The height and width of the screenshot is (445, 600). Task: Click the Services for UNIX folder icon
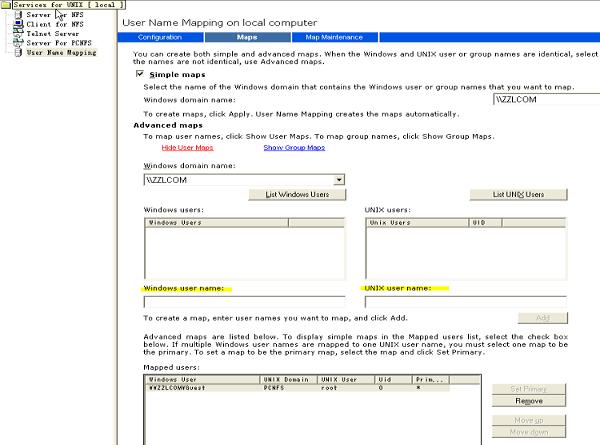point(6,5)
